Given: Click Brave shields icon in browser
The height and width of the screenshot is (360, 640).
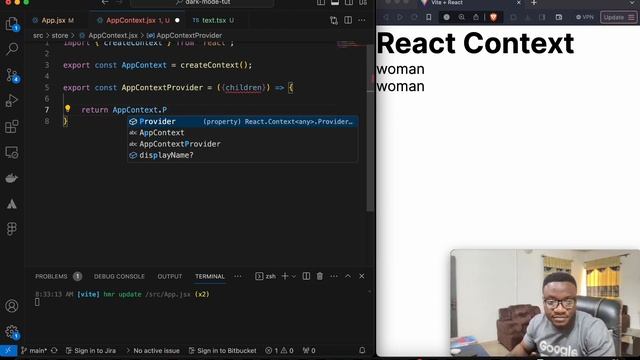Looking at the screenshot, I should coord(493,17).
